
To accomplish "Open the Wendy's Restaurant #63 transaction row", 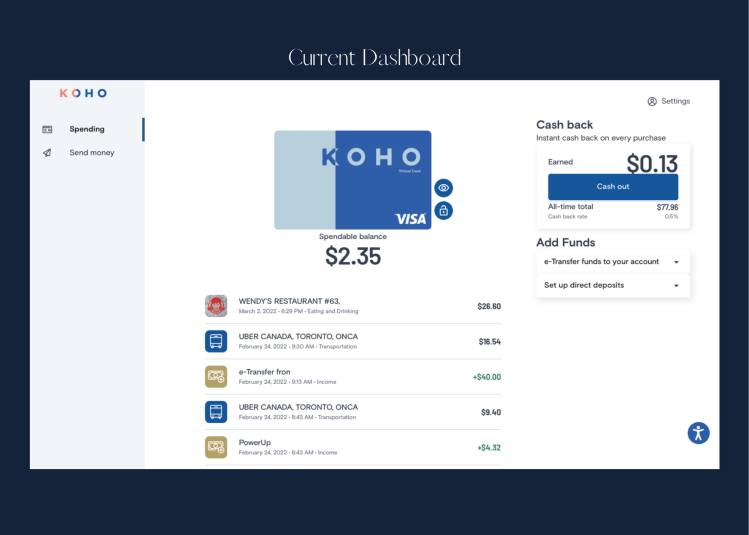I will (352, 306).
